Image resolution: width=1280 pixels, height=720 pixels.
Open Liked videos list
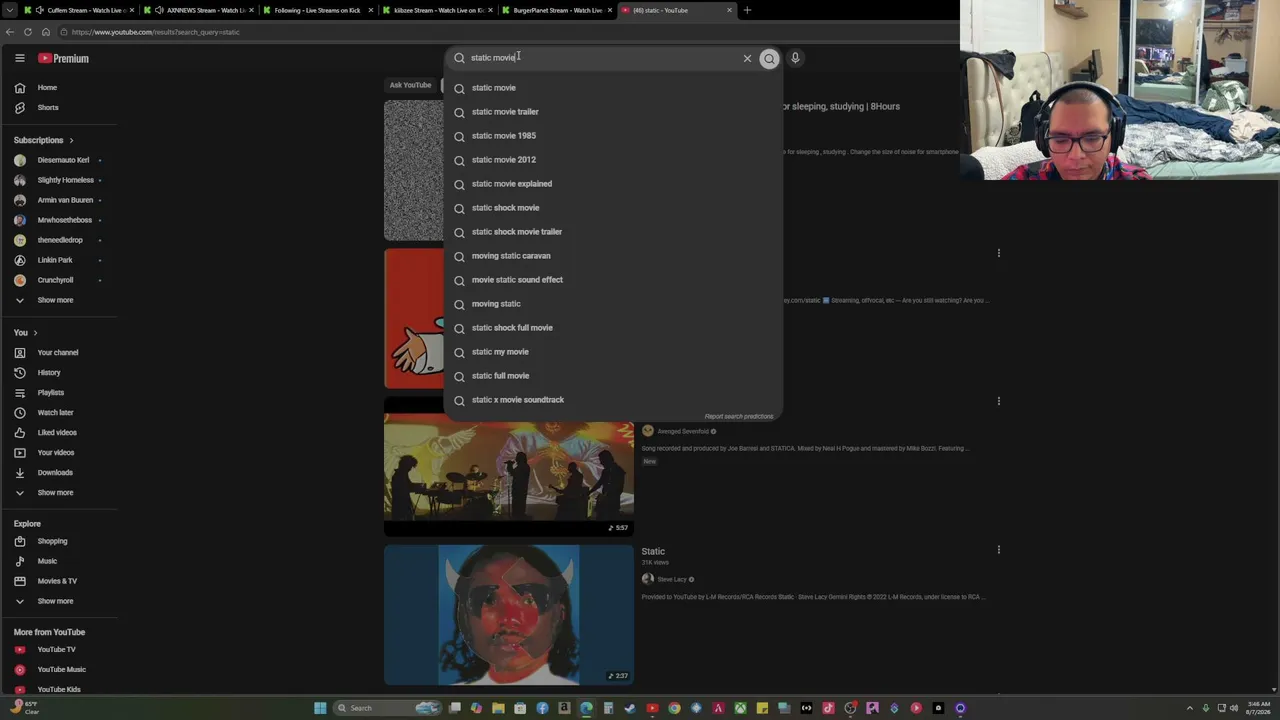(58, 433)
